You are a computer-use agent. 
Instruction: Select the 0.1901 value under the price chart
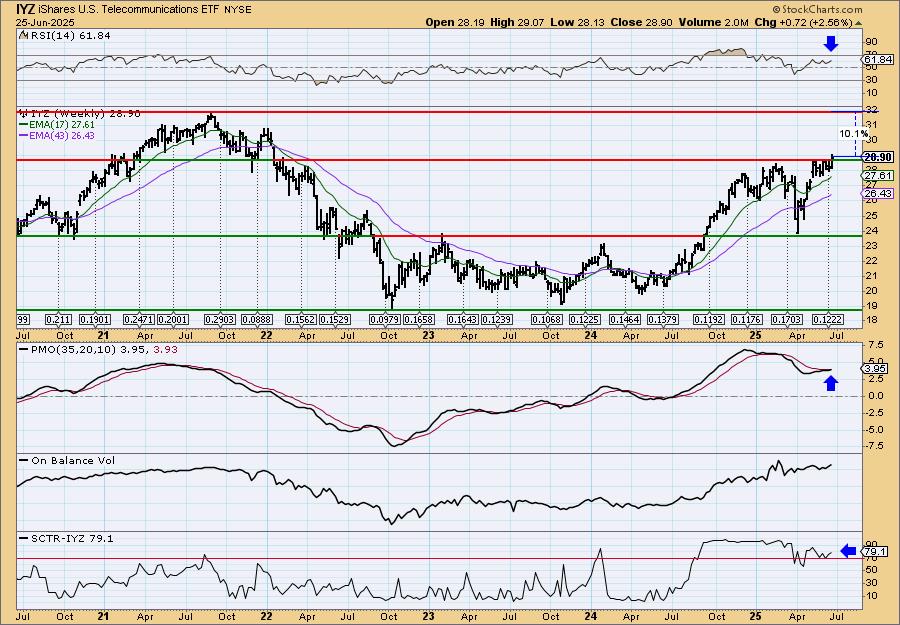[95, 320]
